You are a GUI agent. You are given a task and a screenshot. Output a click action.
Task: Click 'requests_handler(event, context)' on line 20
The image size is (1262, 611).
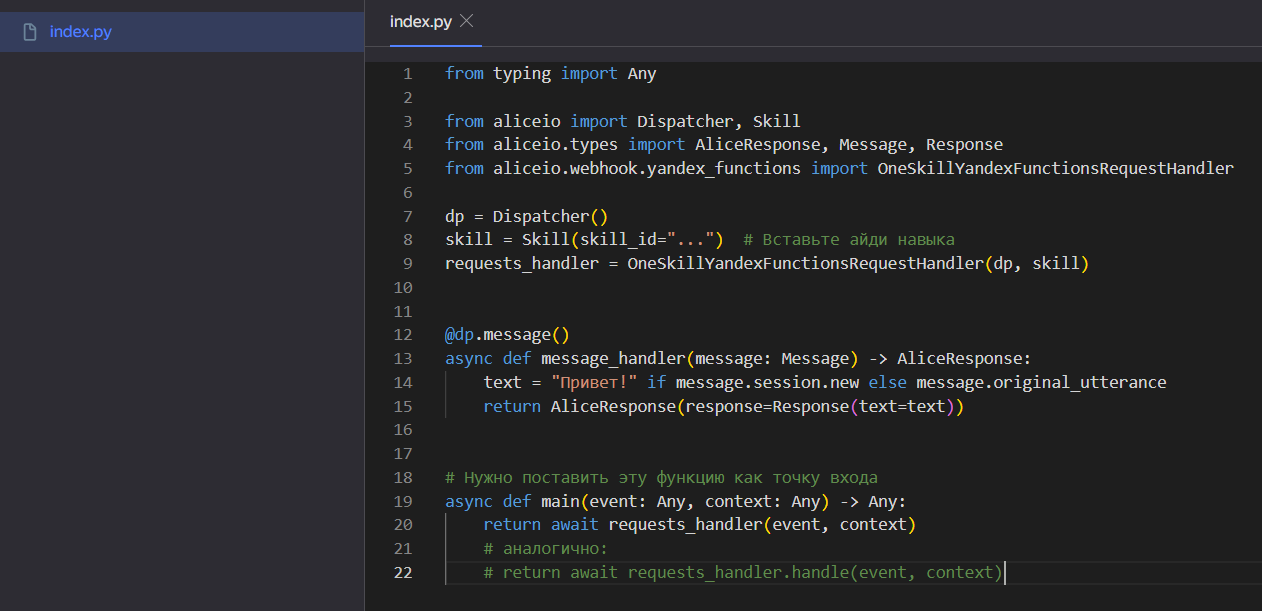[x=762, y=525]
